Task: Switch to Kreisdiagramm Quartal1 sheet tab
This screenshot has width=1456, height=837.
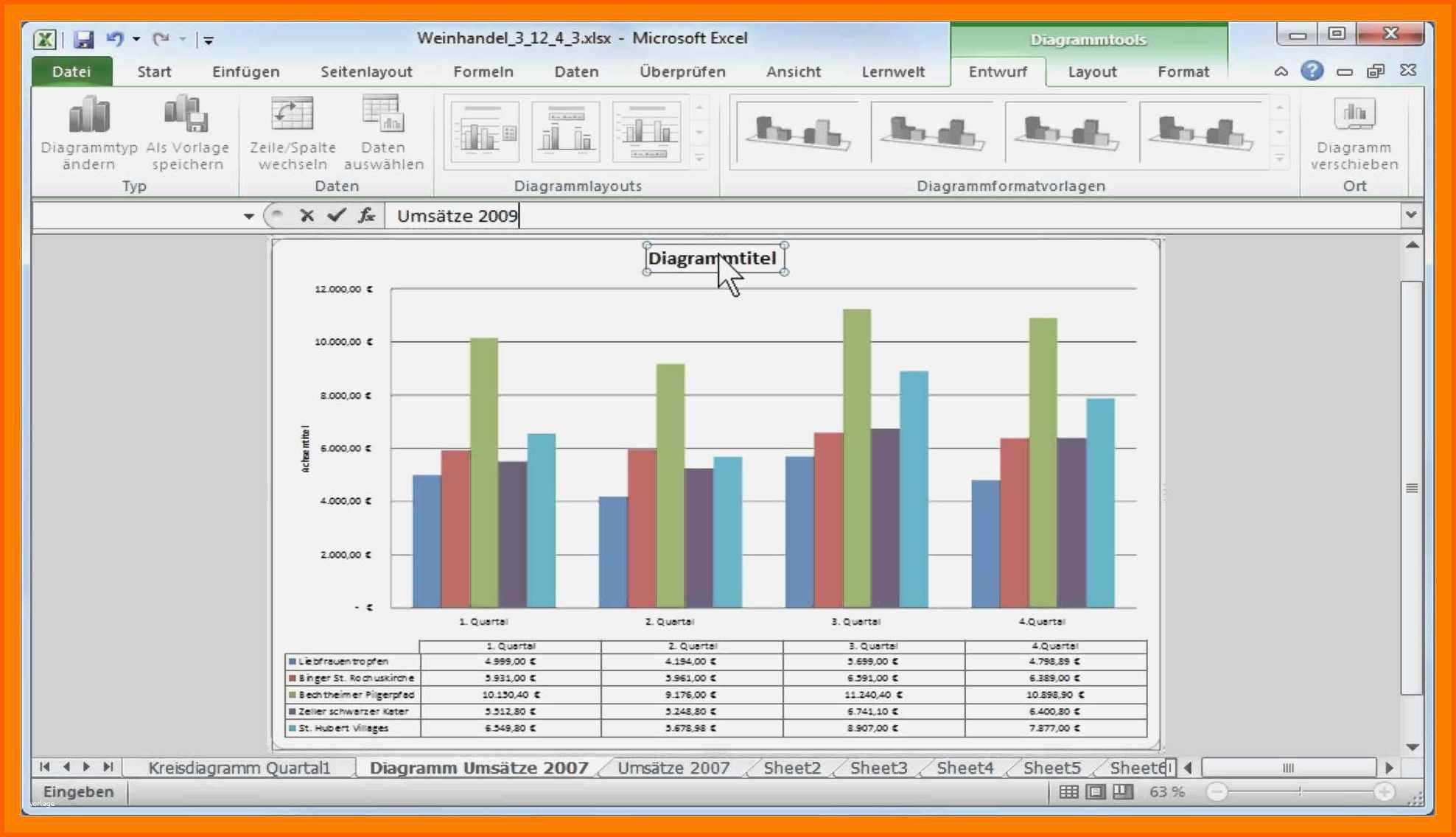Action: 239,768
